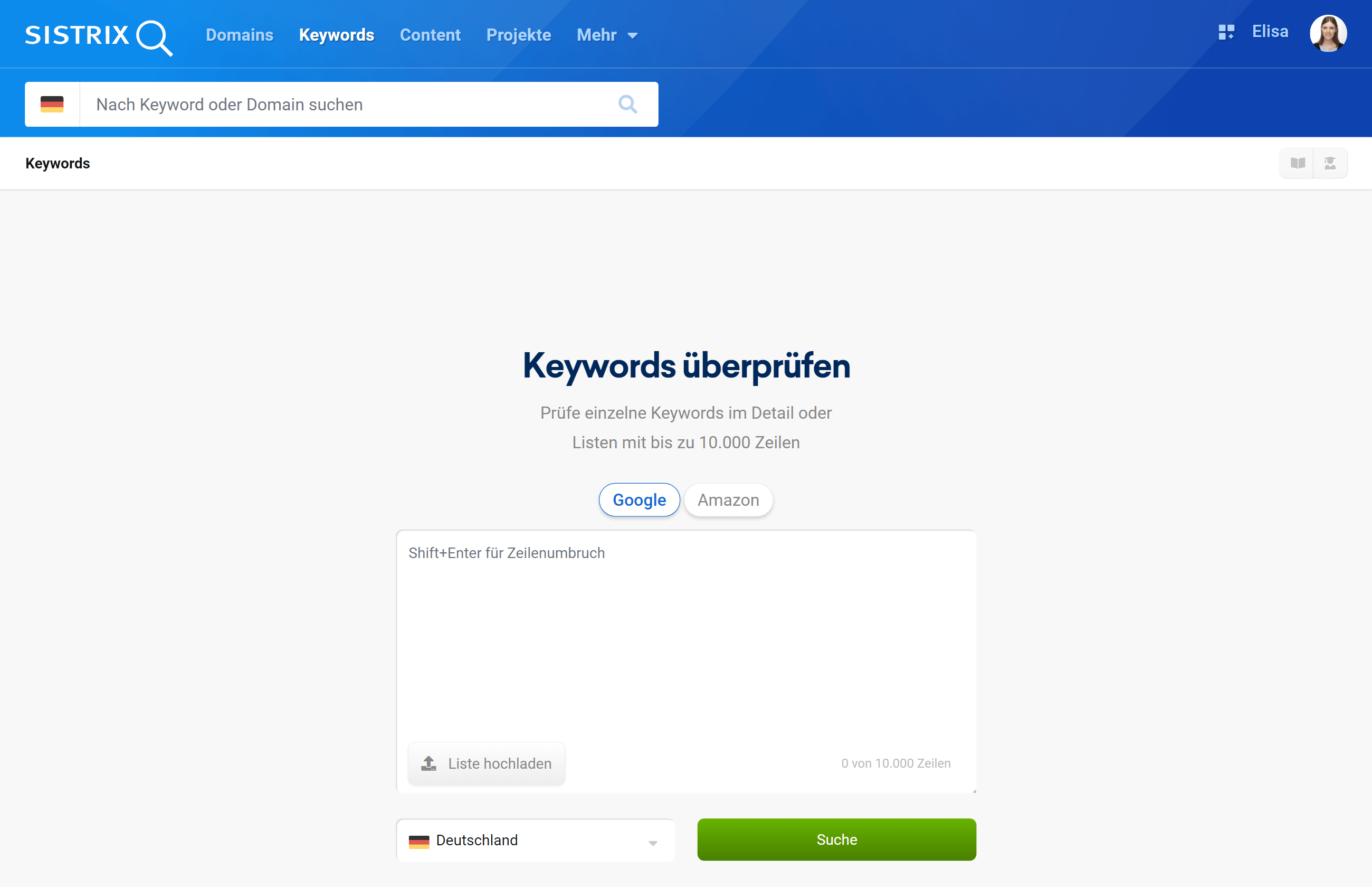Image resolution: width=1372 pixels, height=887 pixels.
Task: Go to the Content menu
Action: pyautogui.click(x=430, y=35)
